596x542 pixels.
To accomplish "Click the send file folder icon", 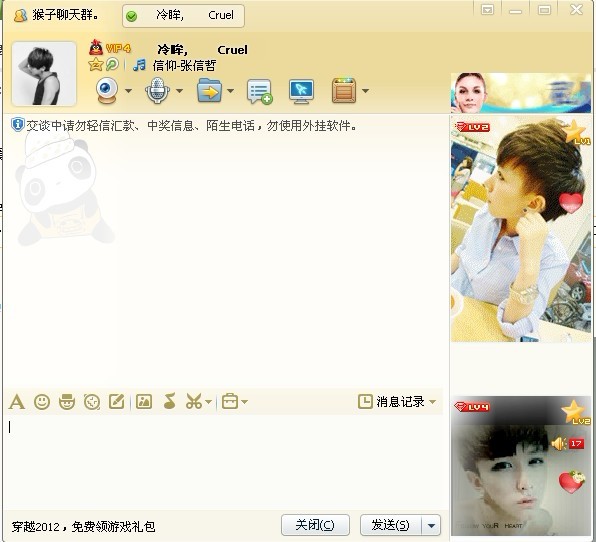I will (209, 90).
